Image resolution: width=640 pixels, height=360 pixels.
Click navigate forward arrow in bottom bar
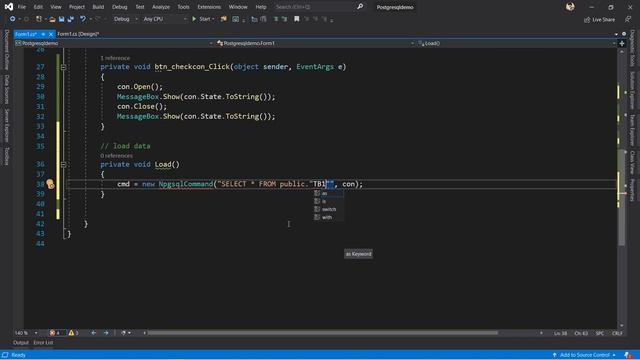(106, 333)
